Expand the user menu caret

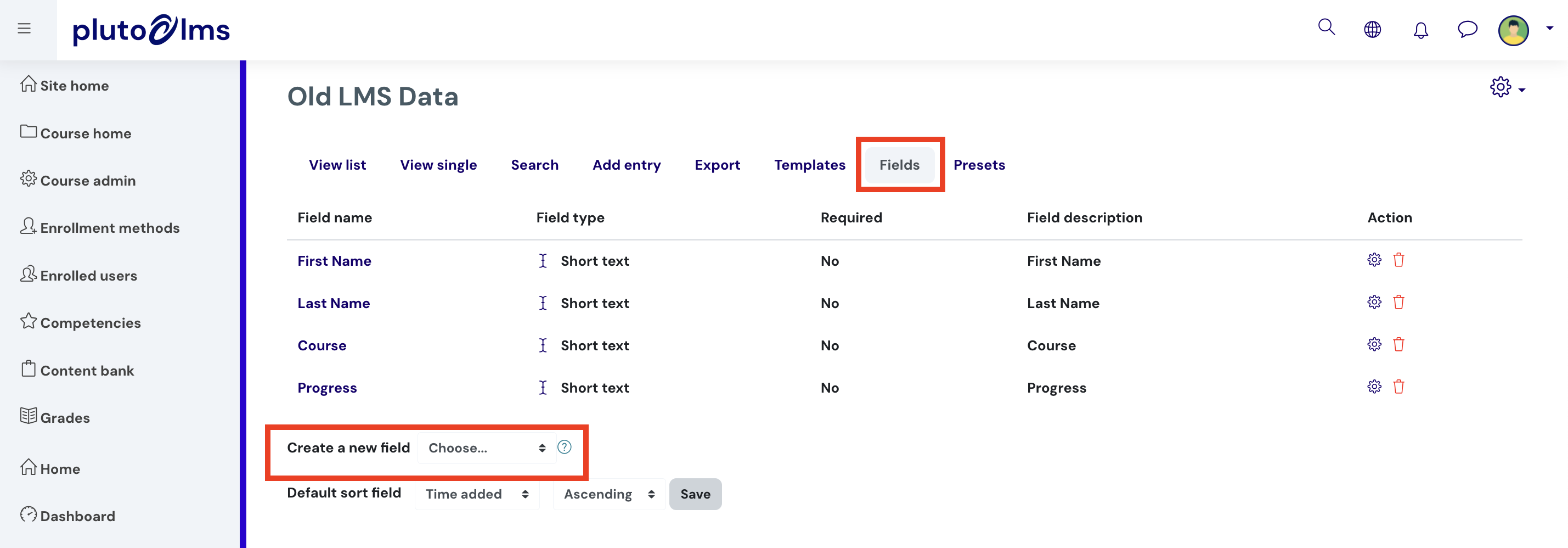click(1549, 28)
